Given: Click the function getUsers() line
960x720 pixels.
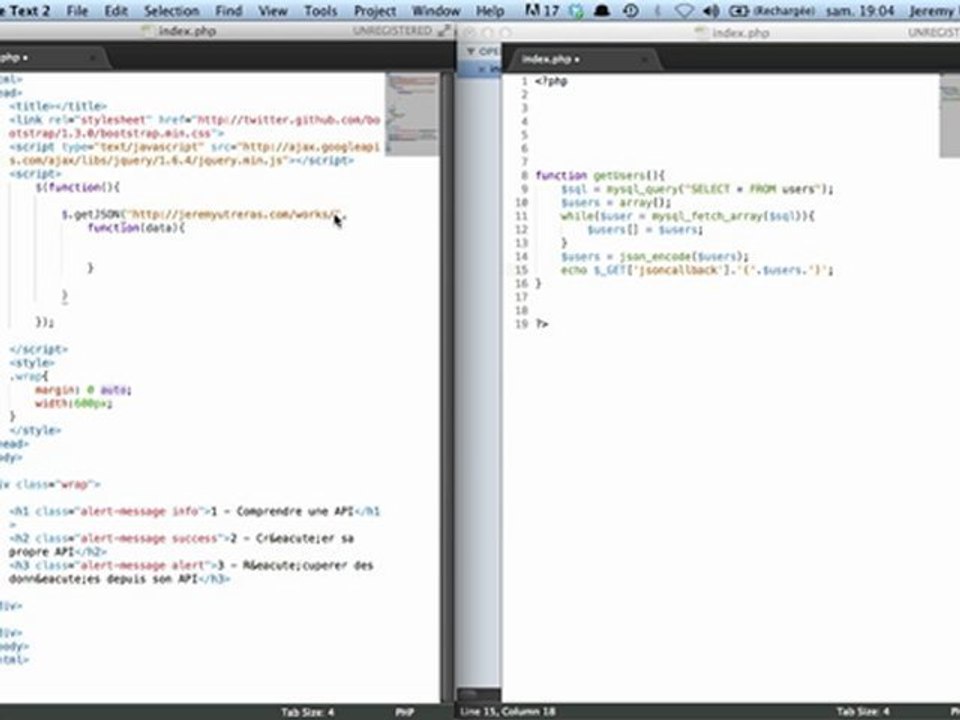Looking at the screenshot, I should click(x=600, y=176).
